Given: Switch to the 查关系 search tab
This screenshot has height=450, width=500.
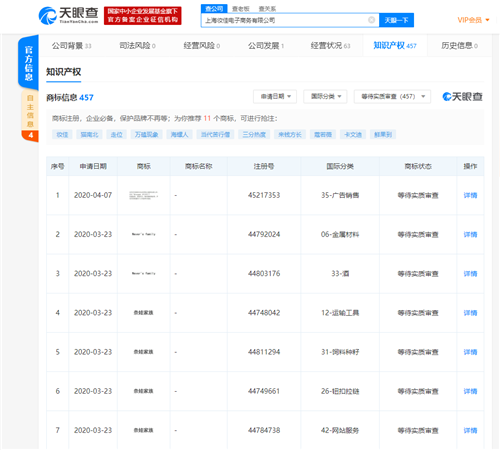Looking at the screenshot, I should [267, 9].
